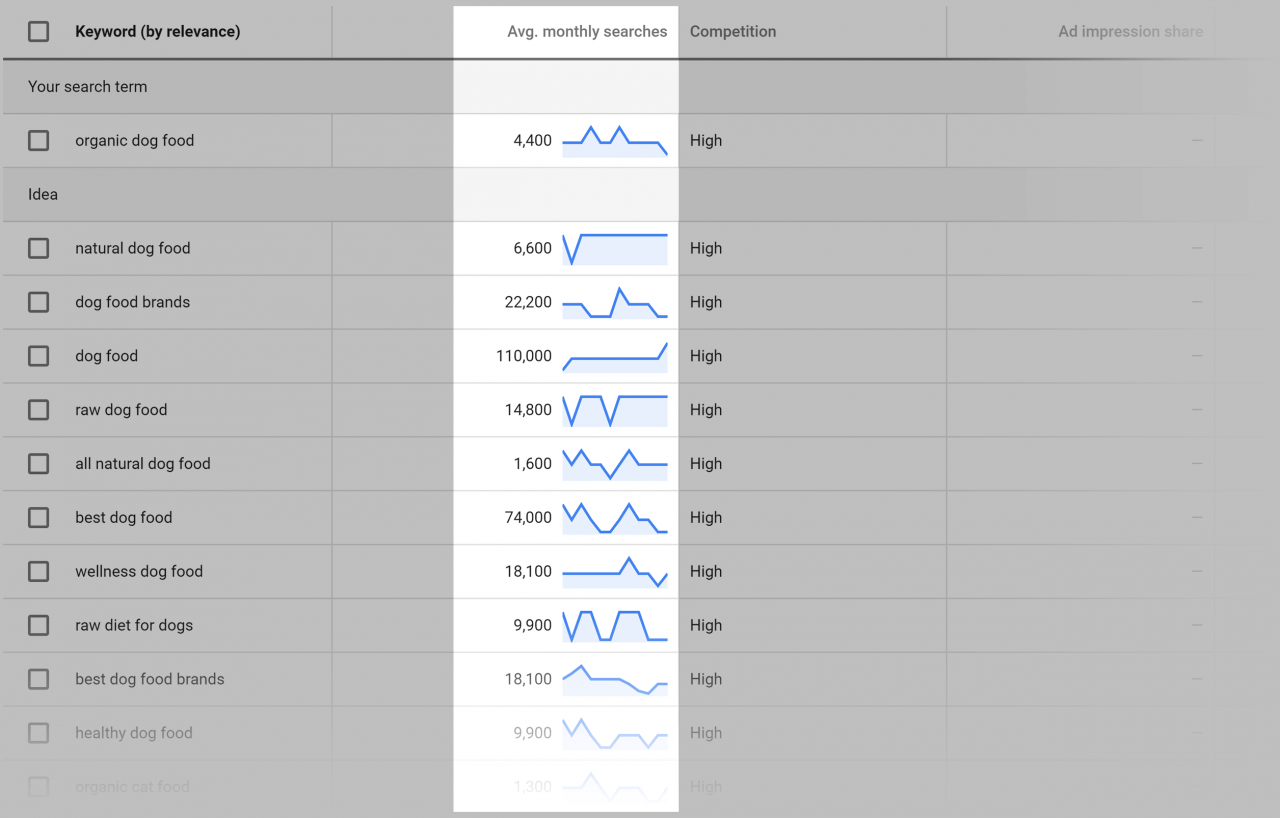Viewport: 1280px width, 818px height.
Task: Click the best dog food brands keyword
Action: (149, 680)
